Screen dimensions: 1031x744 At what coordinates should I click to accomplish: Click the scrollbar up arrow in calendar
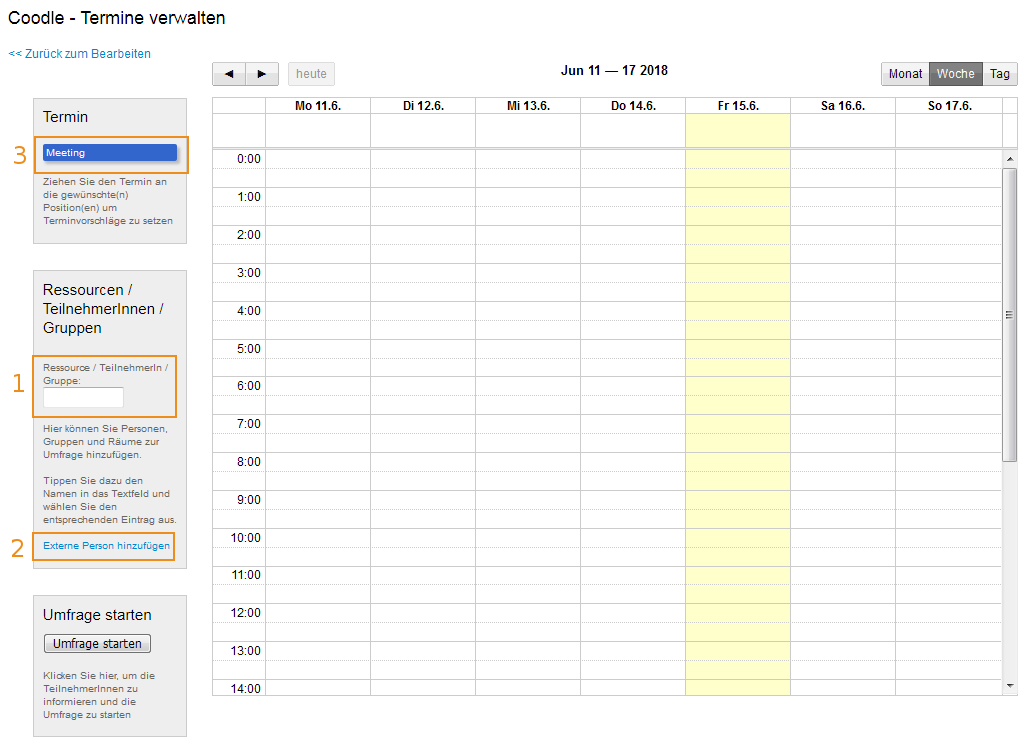click(x=1009, y=159)
